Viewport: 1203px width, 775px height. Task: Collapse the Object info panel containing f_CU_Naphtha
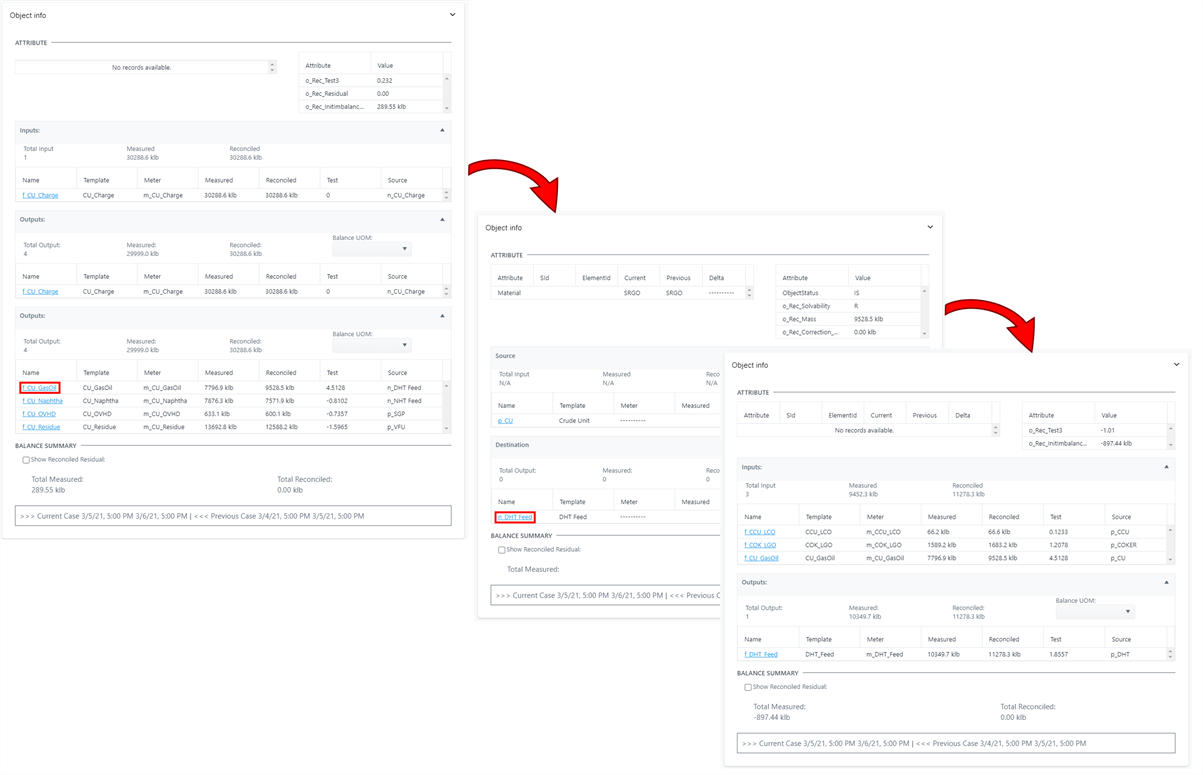[452, 15]
